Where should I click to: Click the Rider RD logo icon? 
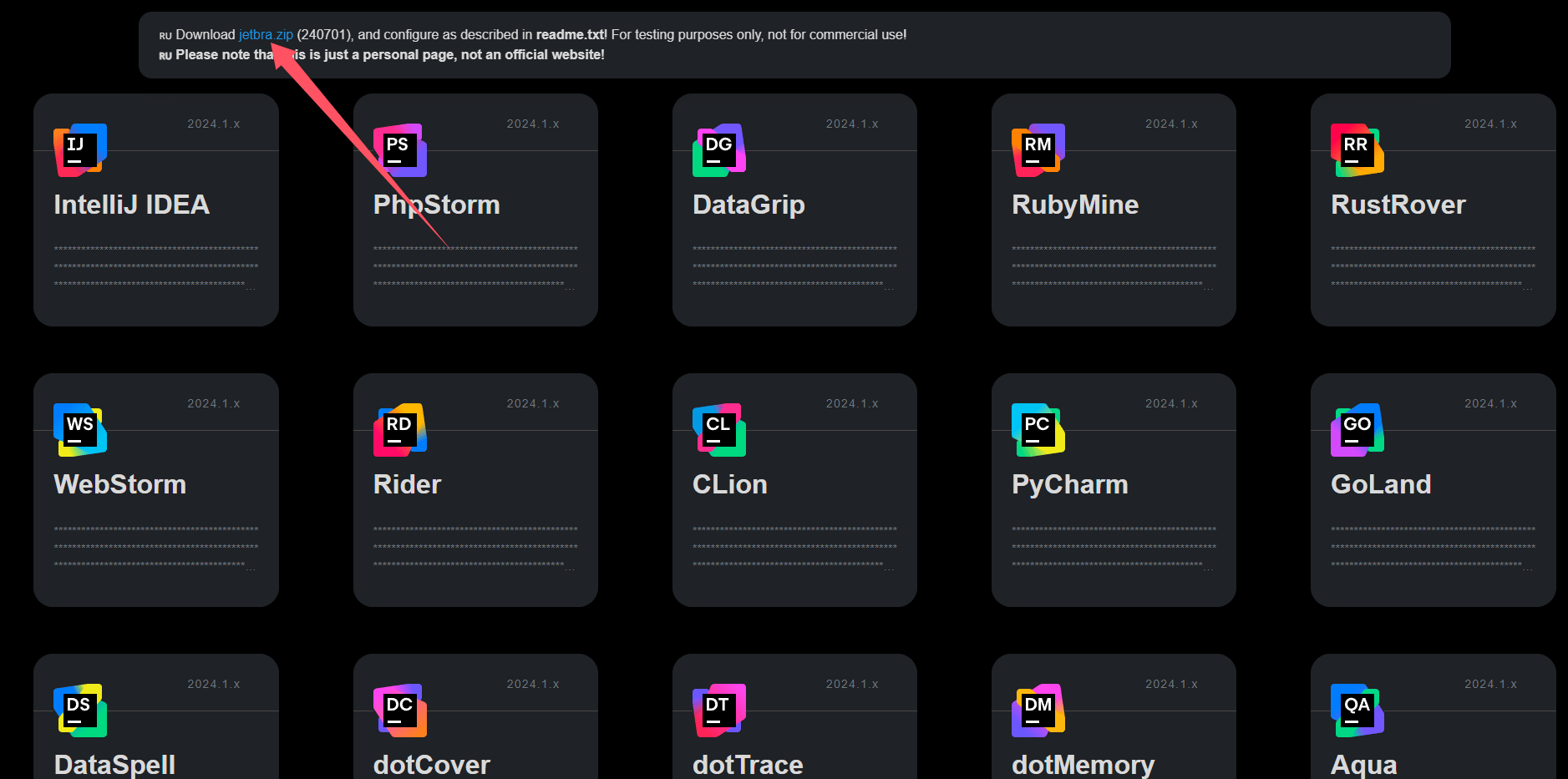400,430
